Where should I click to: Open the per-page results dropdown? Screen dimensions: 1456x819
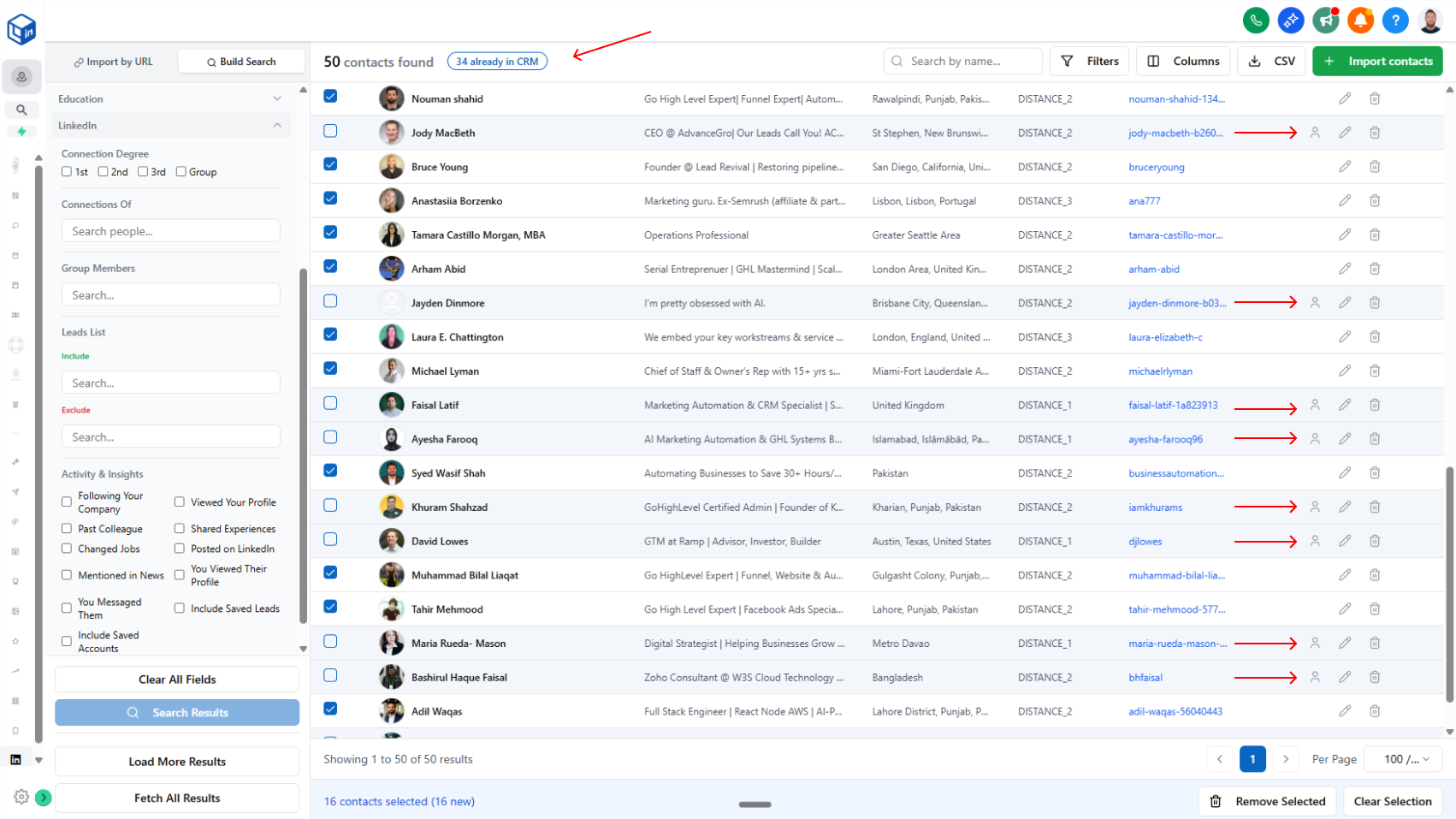pyautogui.click(x=1402, y=758)
